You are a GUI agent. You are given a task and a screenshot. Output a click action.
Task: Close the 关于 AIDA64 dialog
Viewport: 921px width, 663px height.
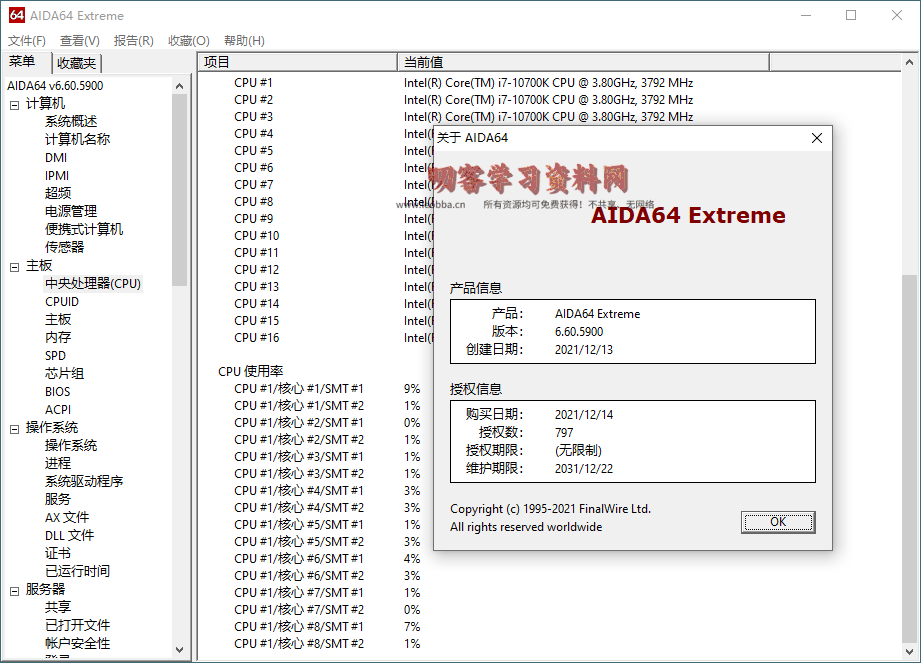(817, 138)
